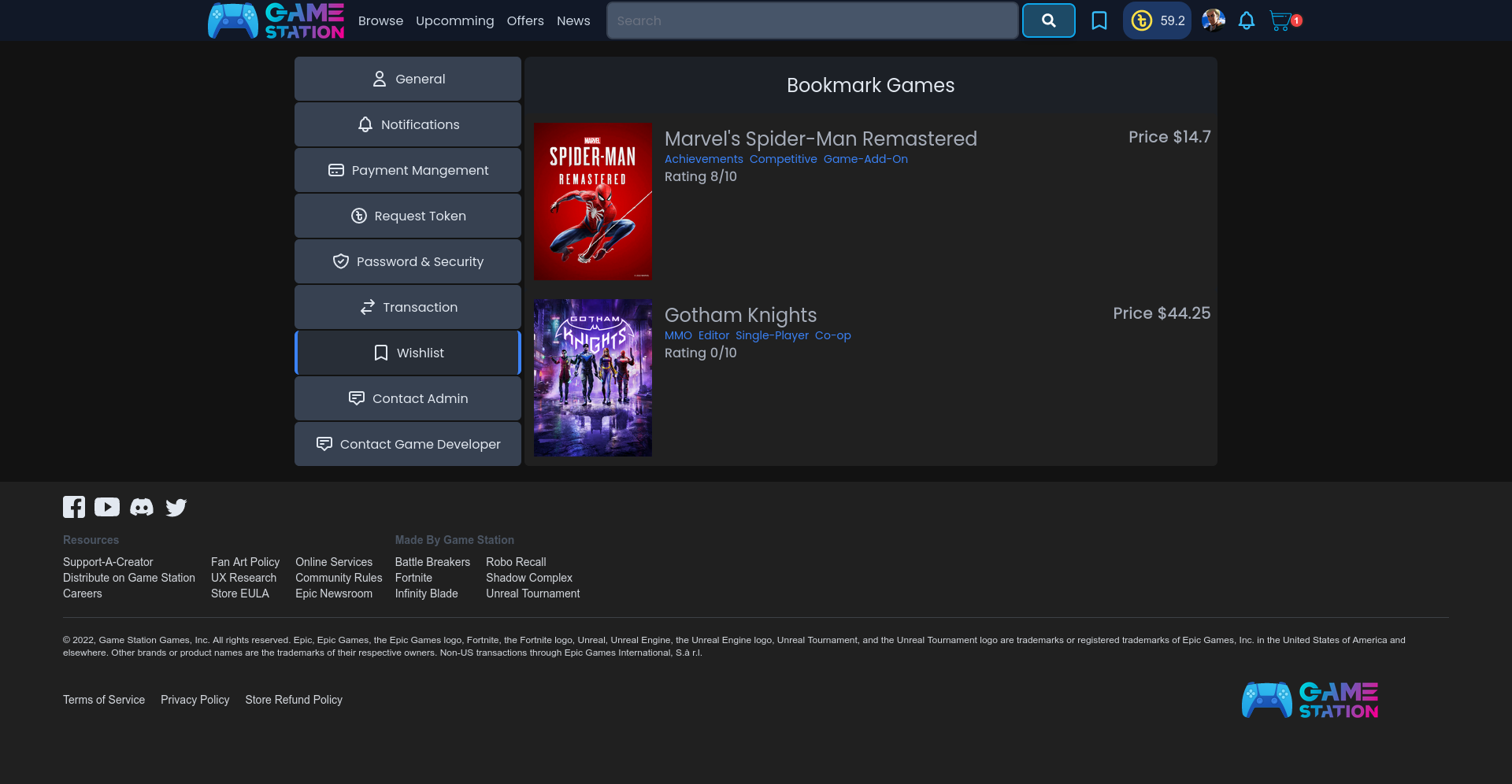Open Epic Newsroom link

[334, 594]
